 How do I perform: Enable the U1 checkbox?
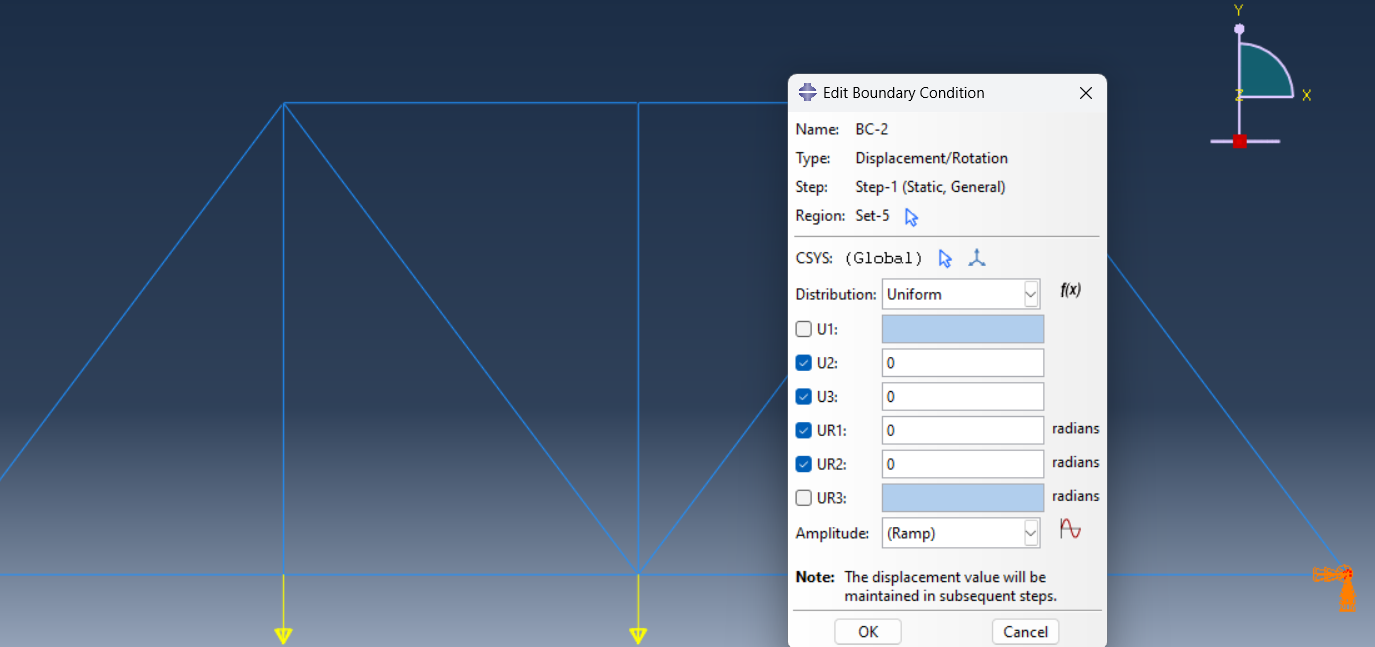[804, 329]
